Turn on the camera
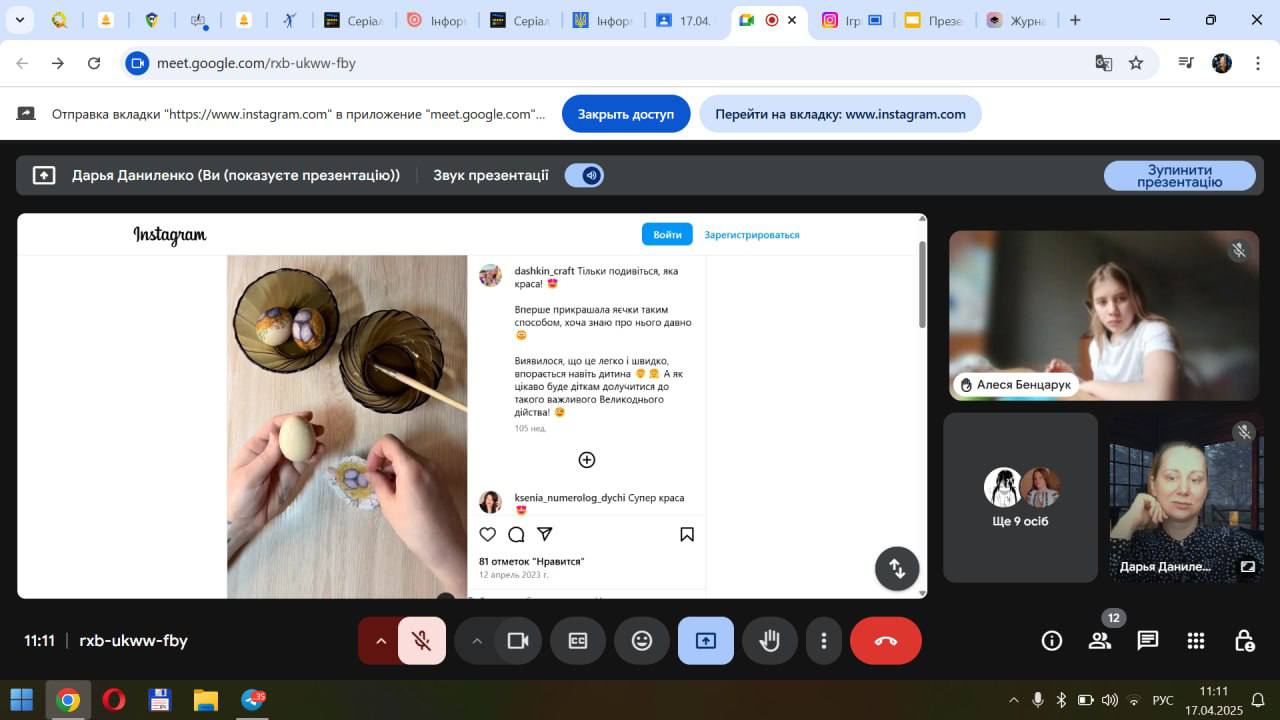 (517, 641)
